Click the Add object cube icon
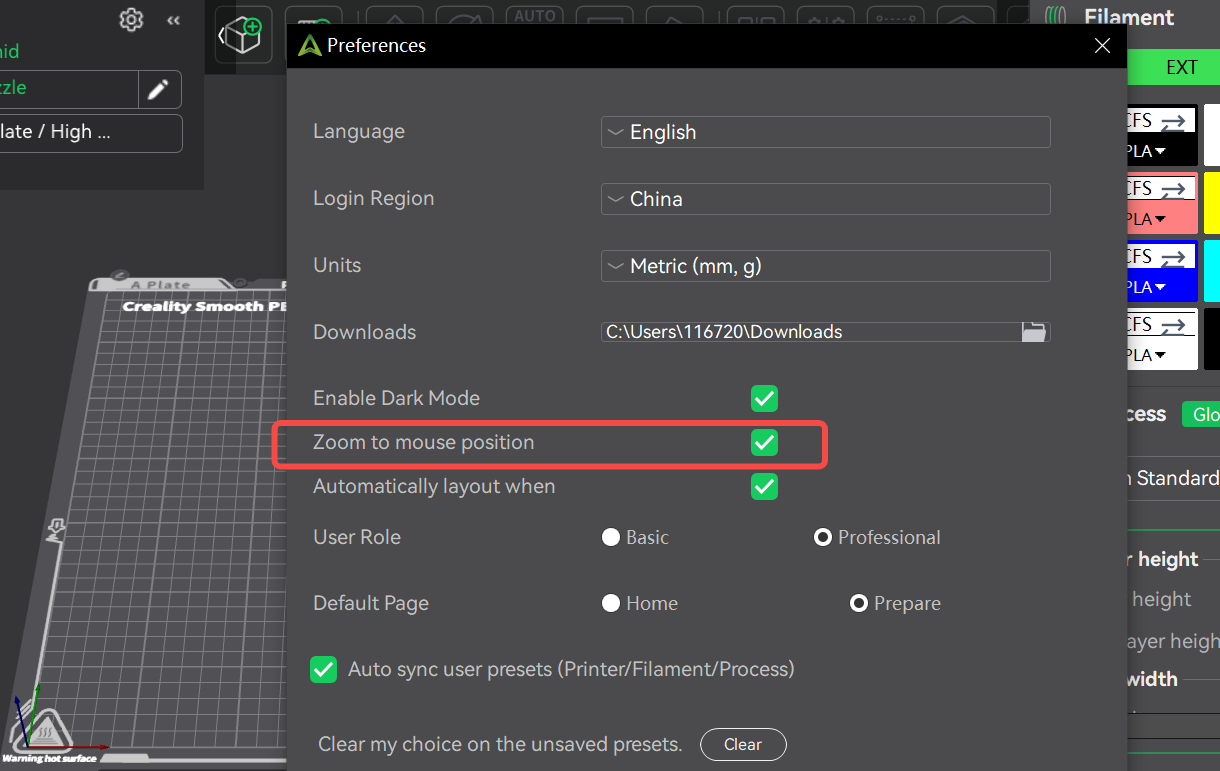1220x771 pixels. point(241,36)
